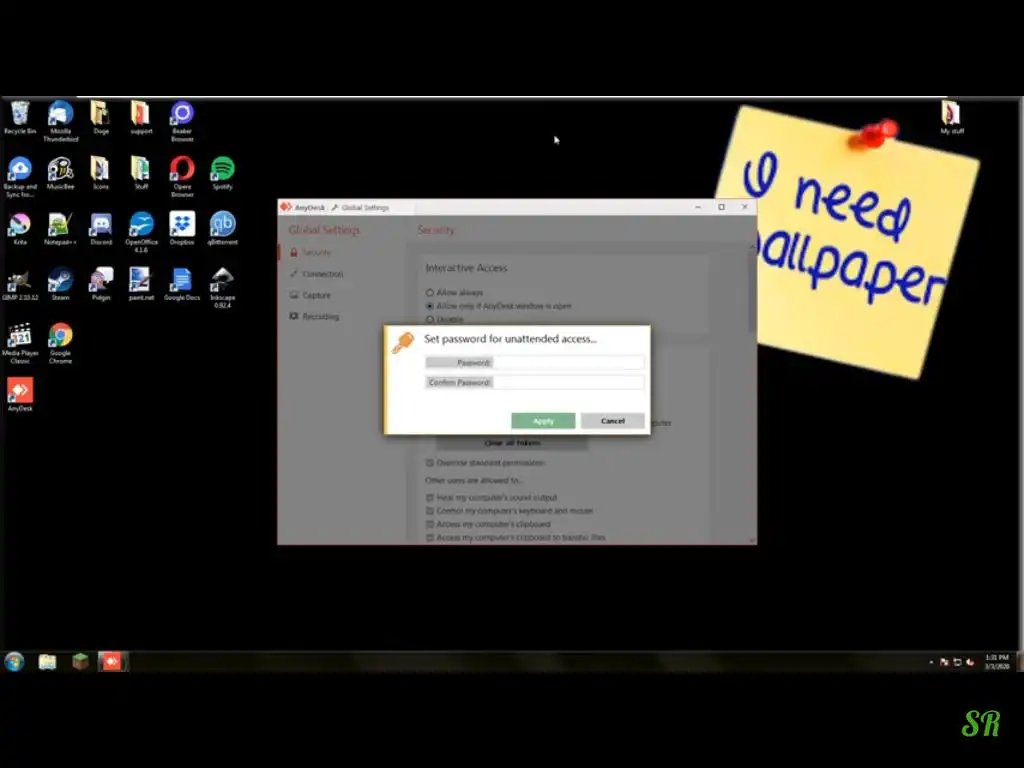
Task: Open the My stuff folder on desktop
Action: [x=952, y=118]
